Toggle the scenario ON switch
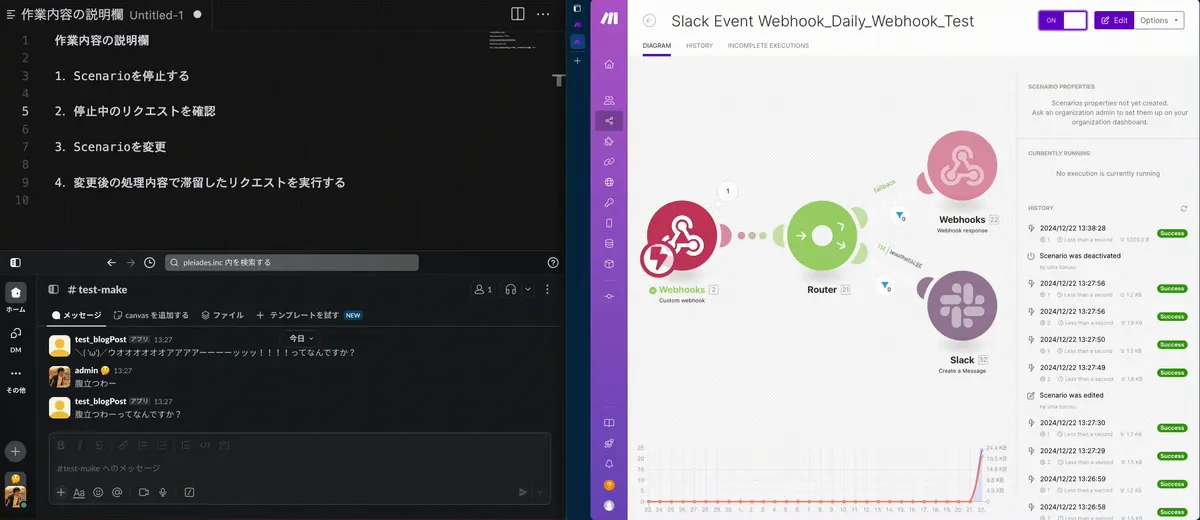Screen dimensions: 1200x520 click(1062, 20)
